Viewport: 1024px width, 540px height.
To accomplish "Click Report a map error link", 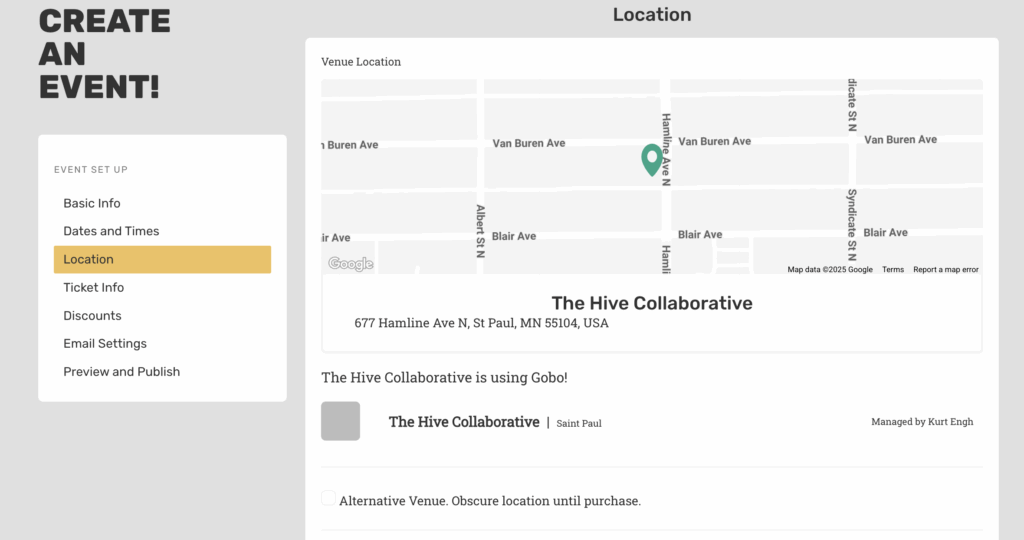I will (x=946, y=270).
